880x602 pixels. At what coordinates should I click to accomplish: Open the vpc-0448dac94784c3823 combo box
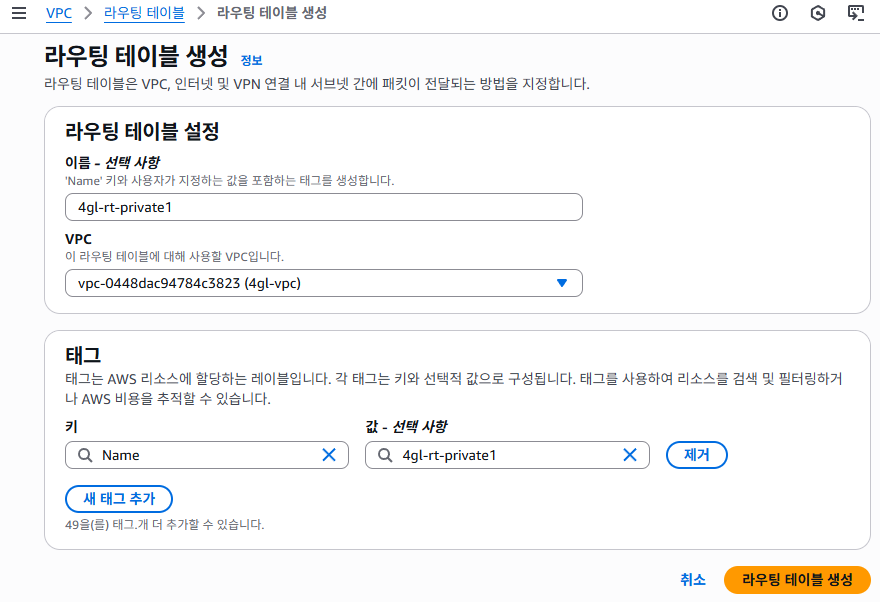click(324, 283)
